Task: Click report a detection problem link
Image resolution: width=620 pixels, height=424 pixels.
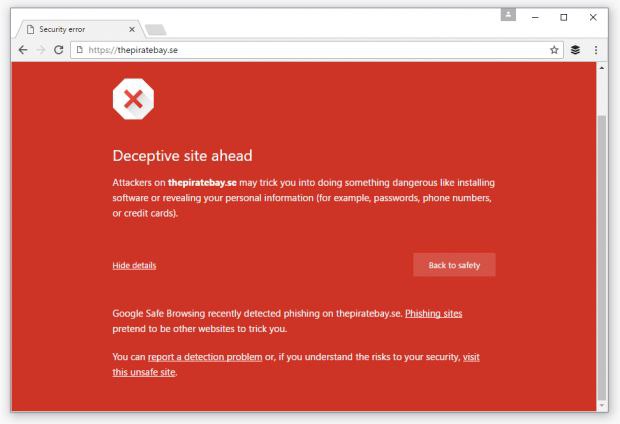Action: pyautogui.click(x=205, y=357)
